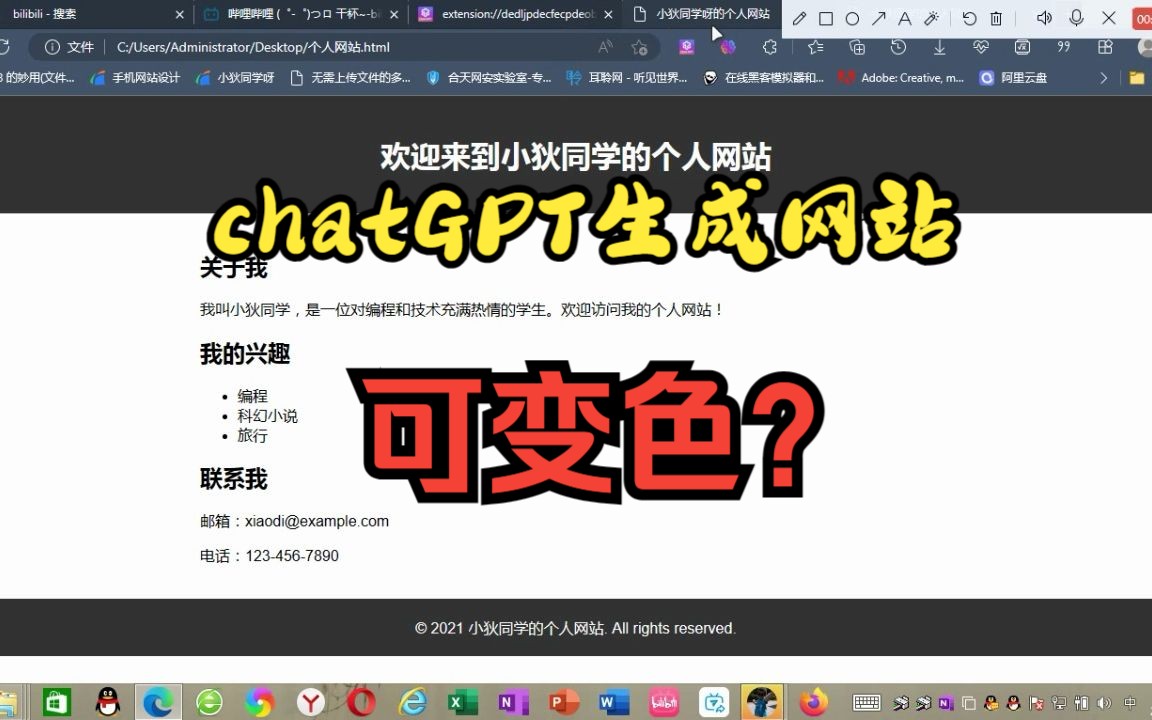This screenshot has width=1152, height=720.
Task: Select the rectangle annotation tool
Action: [826, 18]
